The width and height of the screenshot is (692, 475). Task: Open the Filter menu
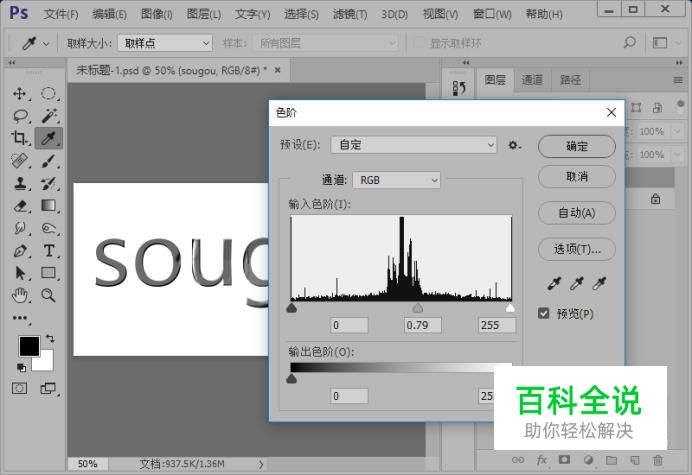point(350,14)
